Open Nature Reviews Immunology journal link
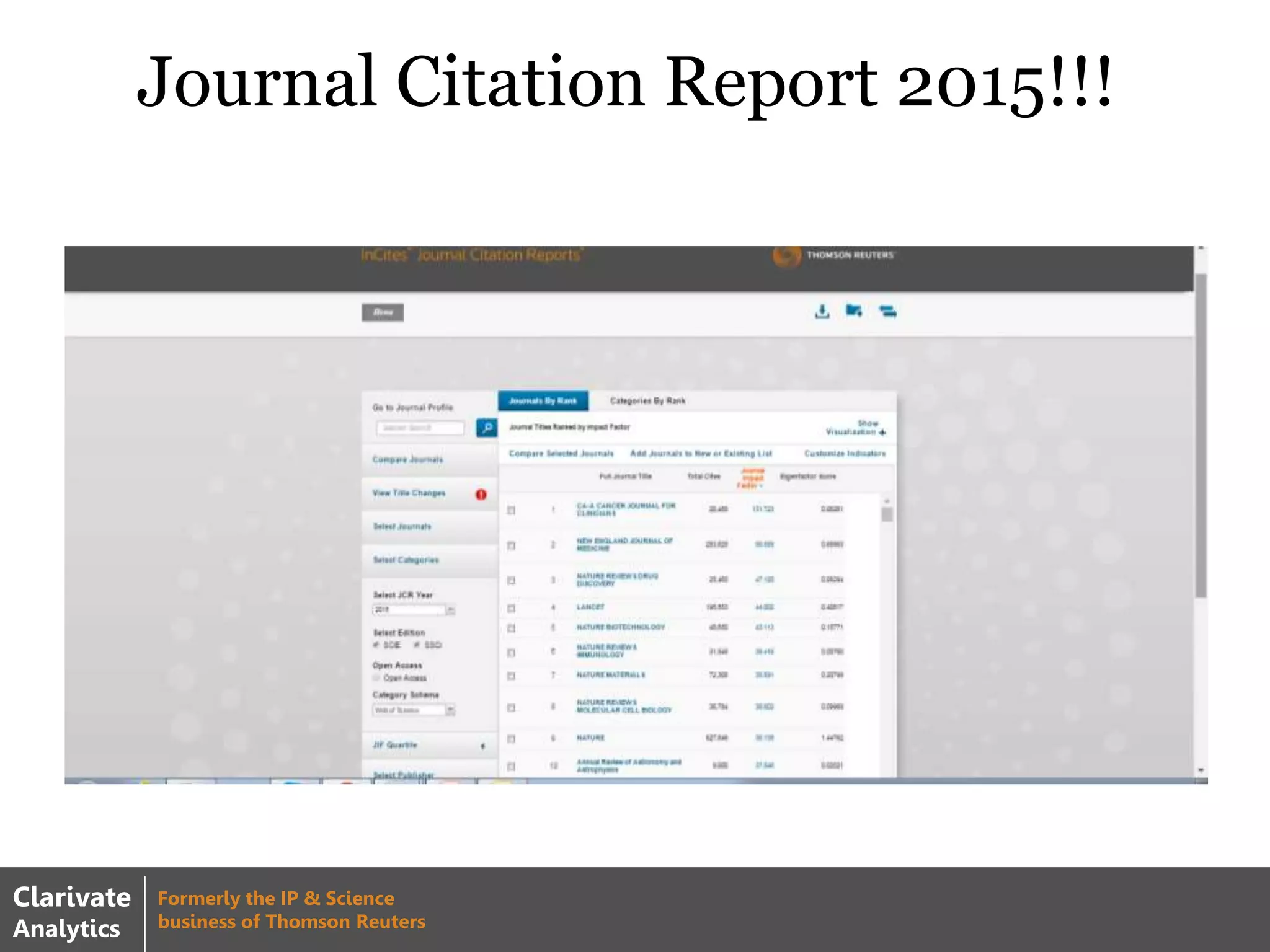This screenshot has height=952, width=1270. [x=606, y=651]
